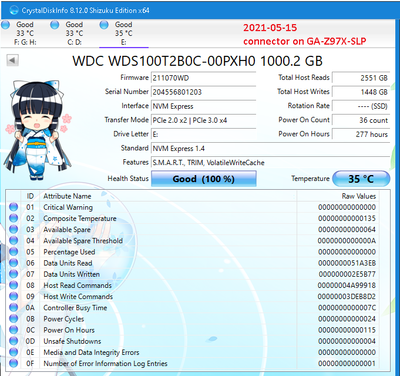
Task: Click raw value 00000004A99918
Action: tap(347, 285)
